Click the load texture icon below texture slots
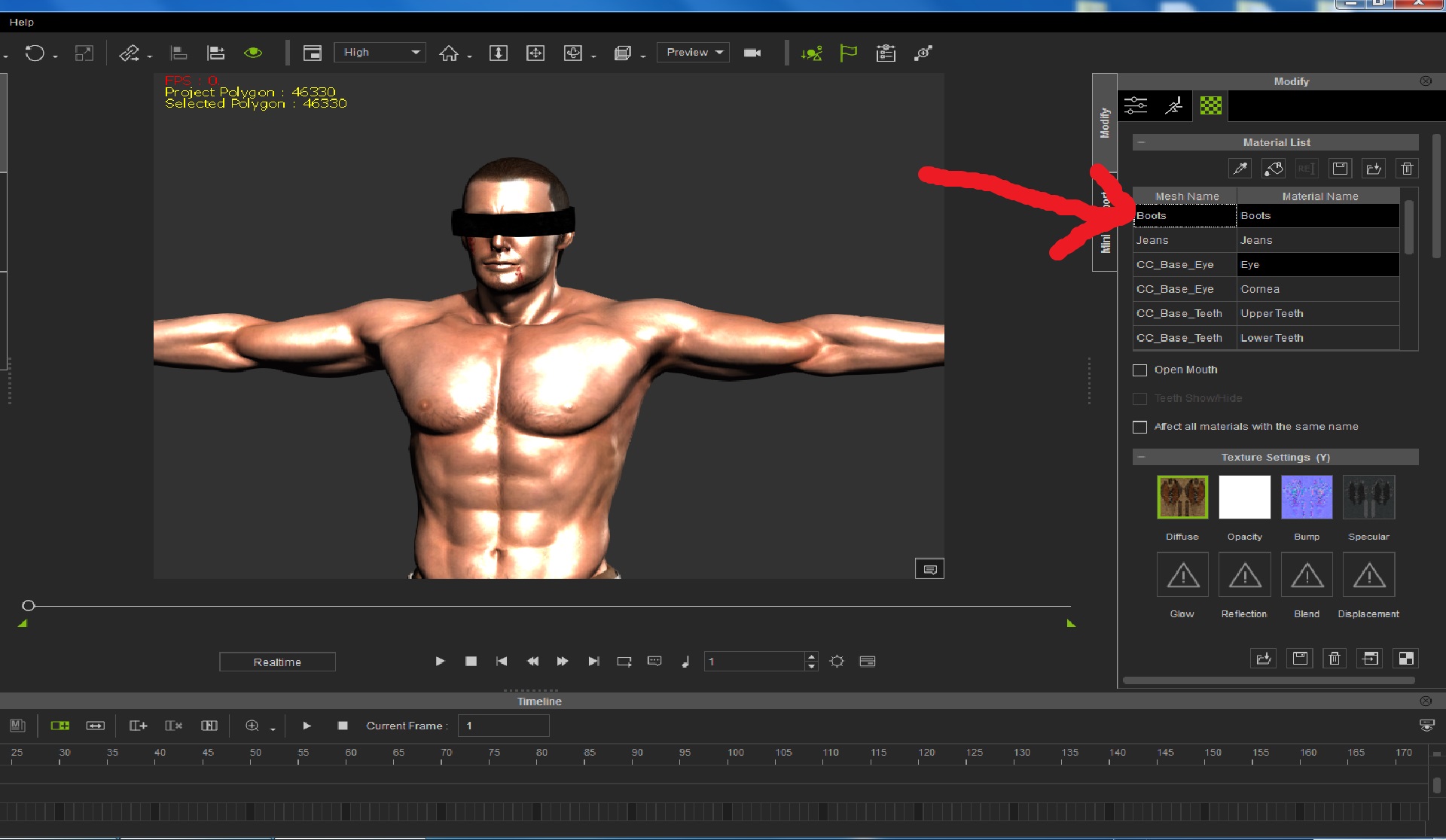Image resolution: width=1446 pixels, height=840 pixels. tap(1264, 659)
